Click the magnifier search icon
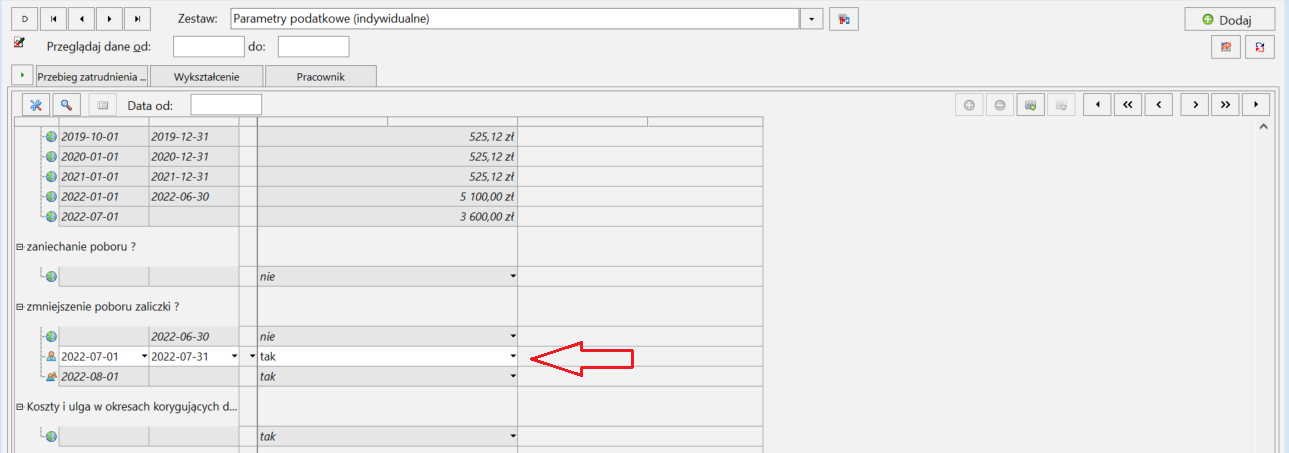The height and width of the screenshot is (453, 1289). (66, 104)
